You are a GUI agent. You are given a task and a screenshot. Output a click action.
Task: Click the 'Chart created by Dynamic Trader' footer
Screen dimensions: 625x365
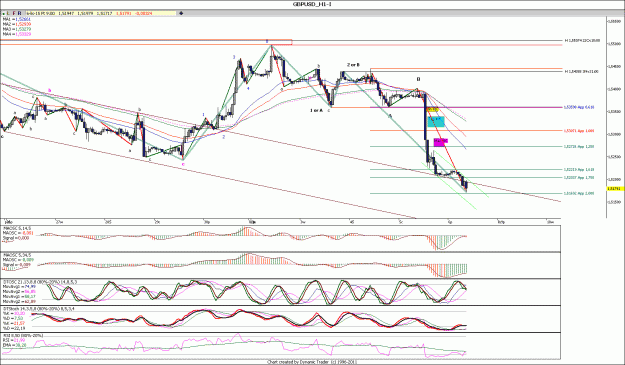(312, 362)
